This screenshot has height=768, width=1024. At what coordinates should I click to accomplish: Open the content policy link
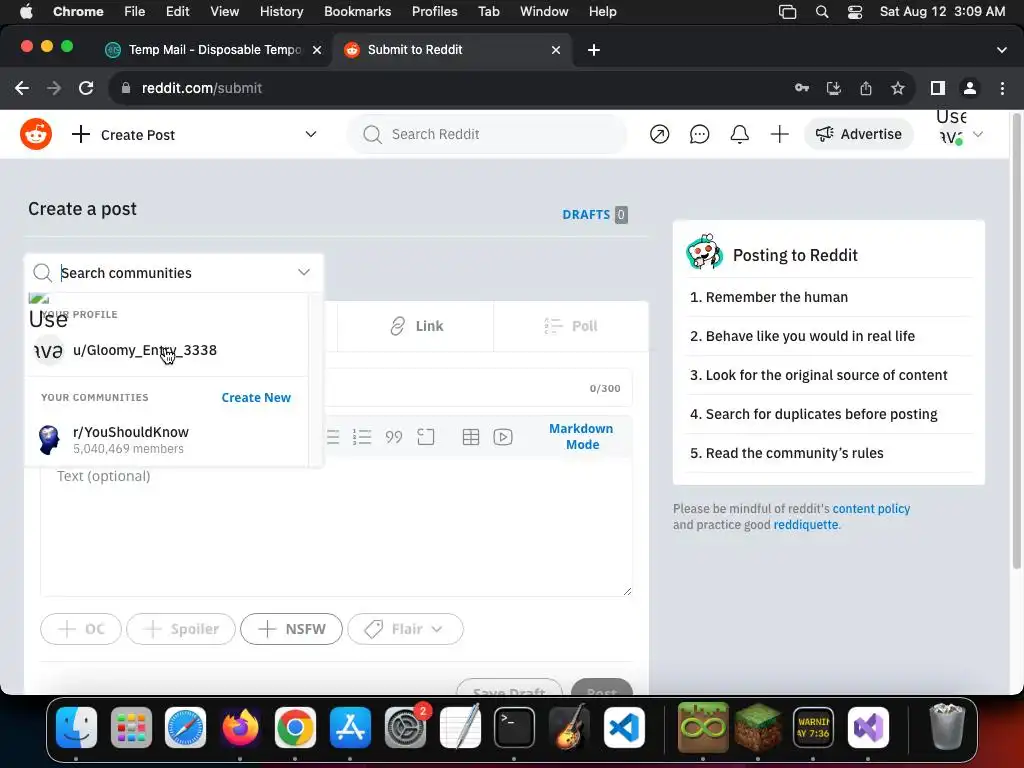point(871,509)
